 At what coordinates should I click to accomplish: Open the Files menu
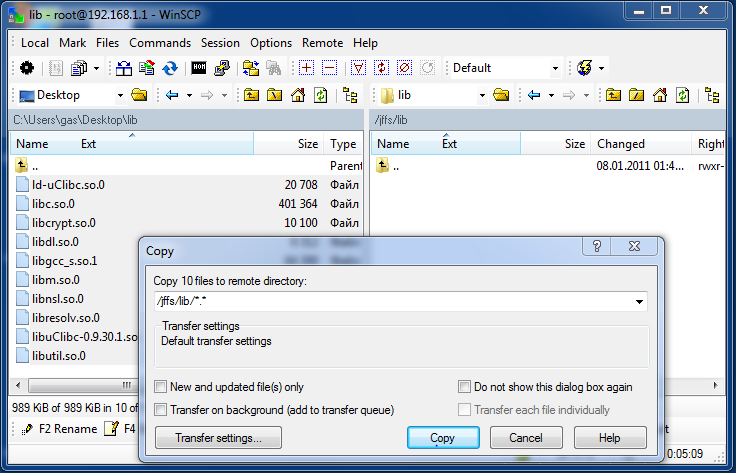107,43
